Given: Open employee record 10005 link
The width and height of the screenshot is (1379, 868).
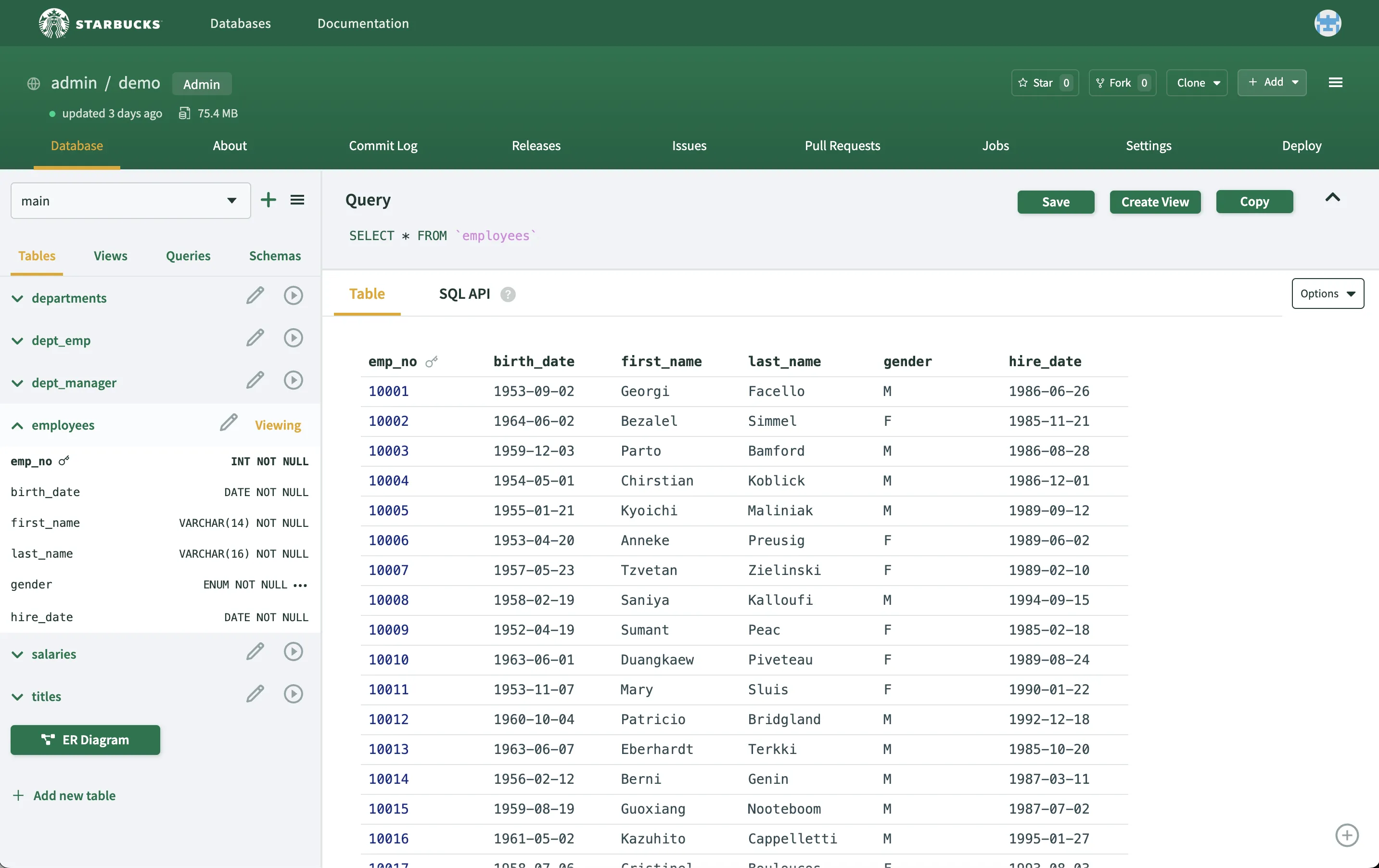Looking at the screenshot, I should tap(388, 511).
